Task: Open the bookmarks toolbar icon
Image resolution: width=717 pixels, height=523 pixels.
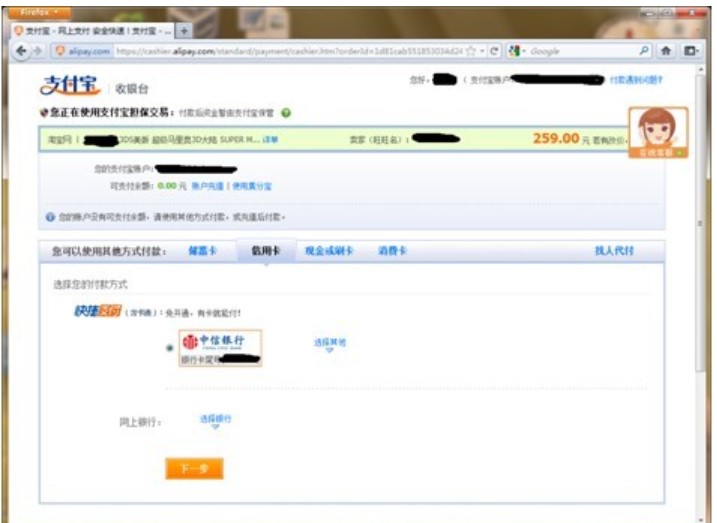Action: [x=690, y=51]
